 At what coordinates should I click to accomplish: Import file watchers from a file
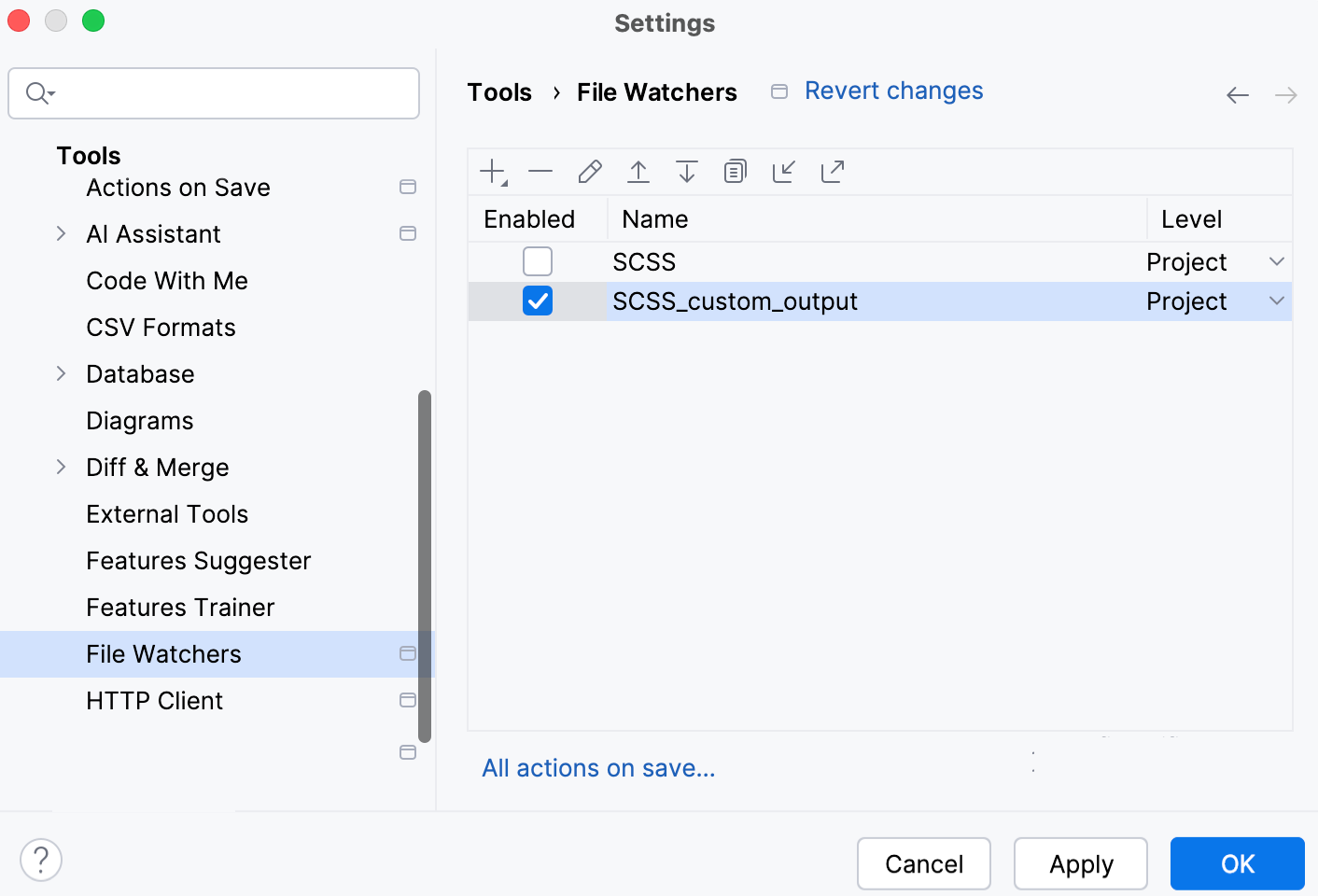coord(784,171)
